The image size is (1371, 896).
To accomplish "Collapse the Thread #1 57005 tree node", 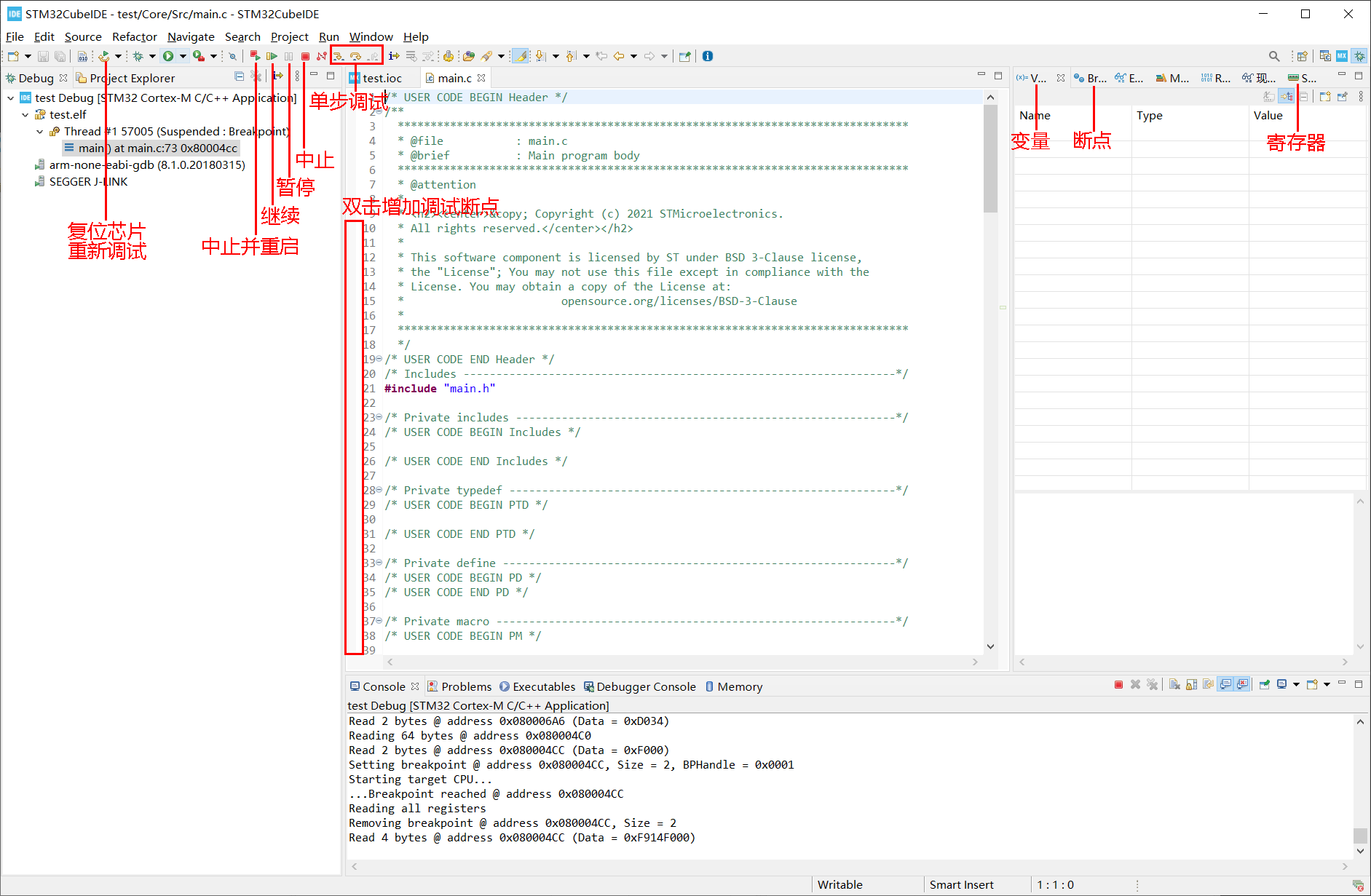I will pos(40,131).
